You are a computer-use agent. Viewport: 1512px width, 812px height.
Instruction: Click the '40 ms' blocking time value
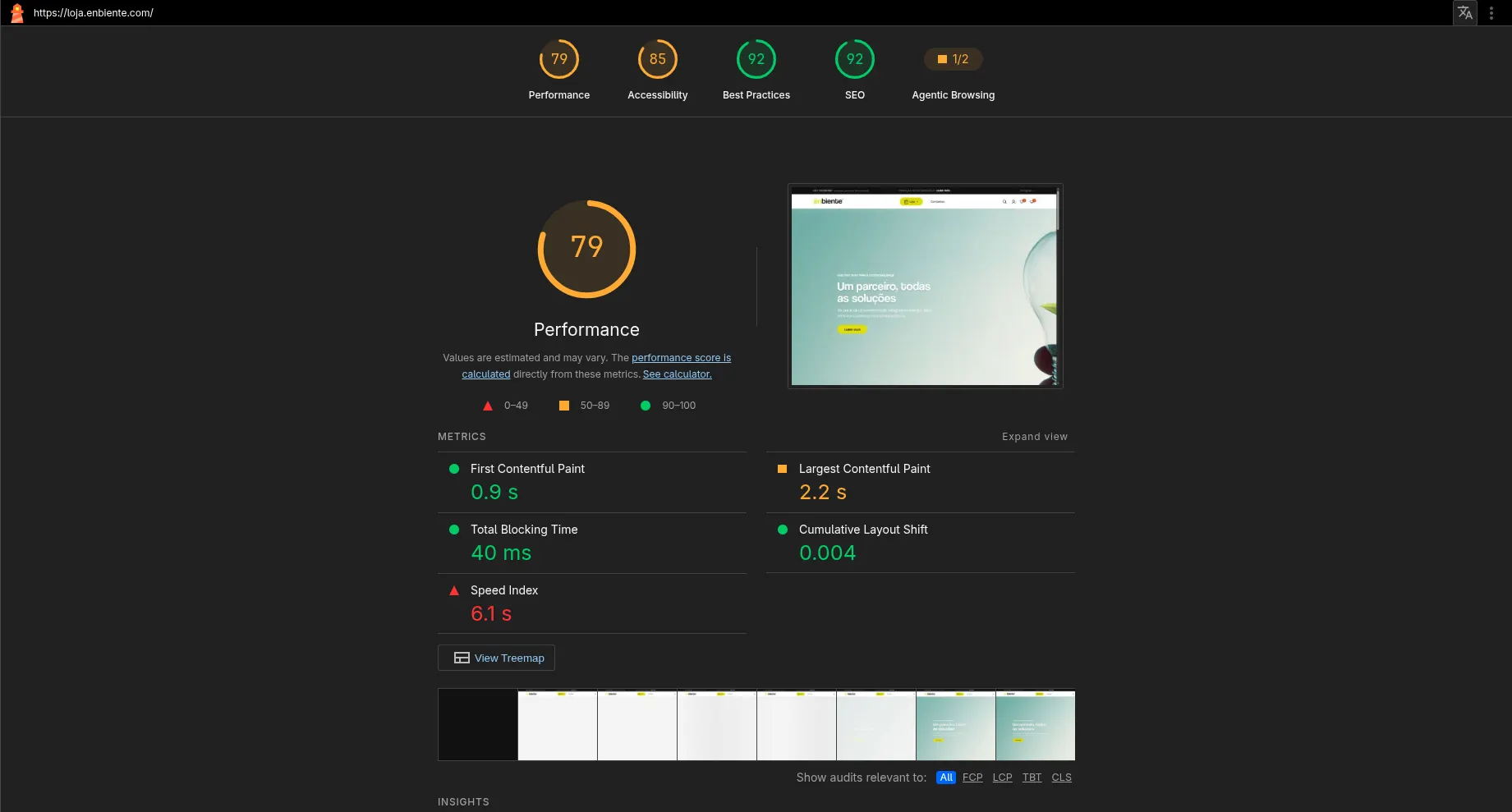click(x=501, y=553)
